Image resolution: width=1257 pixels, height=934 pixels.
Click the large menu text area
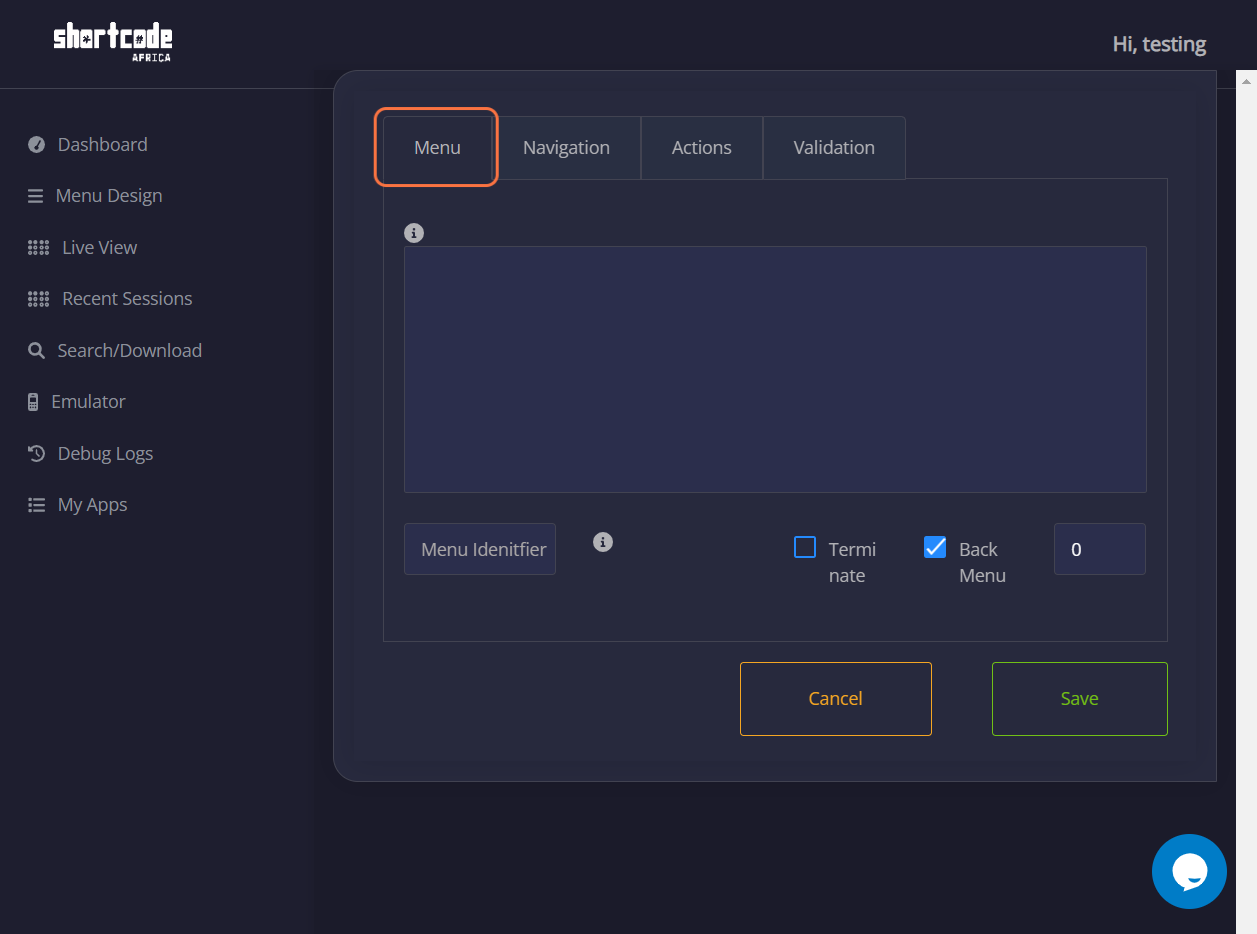775,369
